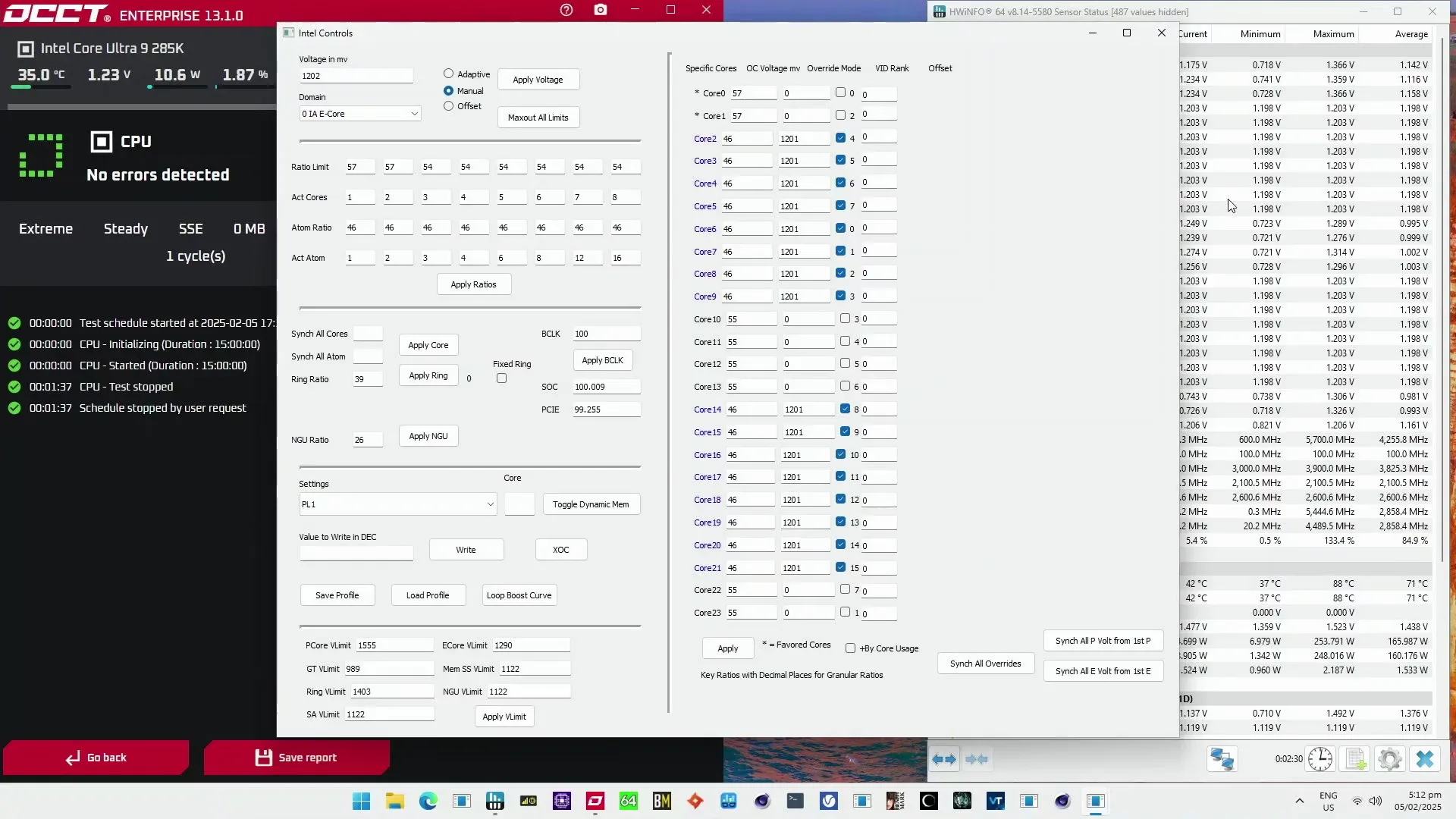Click Maxout All Limits button
The height and width of the screenshot is (819, 1456).
click(538, 118)
